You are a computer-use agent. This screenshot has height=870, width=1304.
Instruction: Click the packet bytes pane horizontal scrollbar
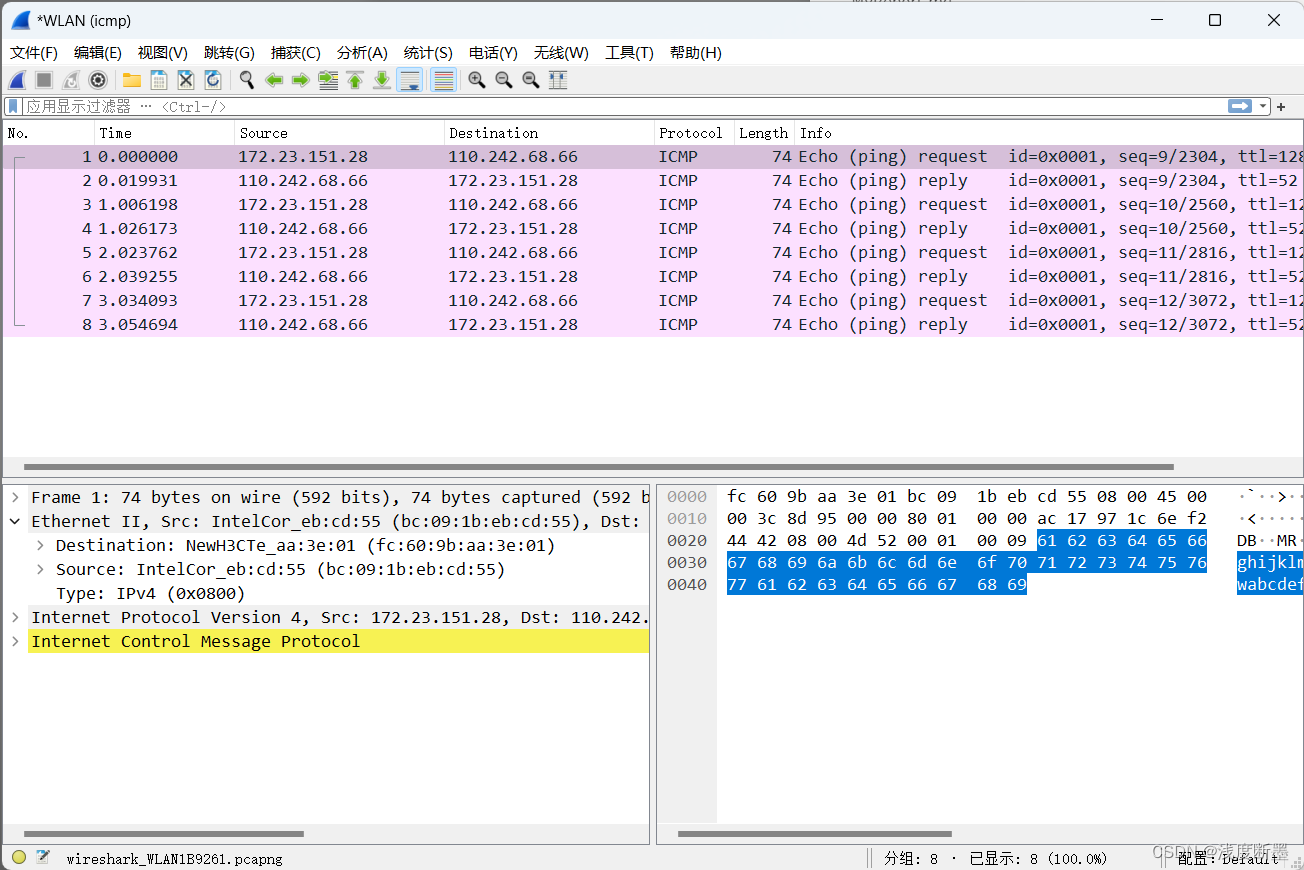coord(814,834)
